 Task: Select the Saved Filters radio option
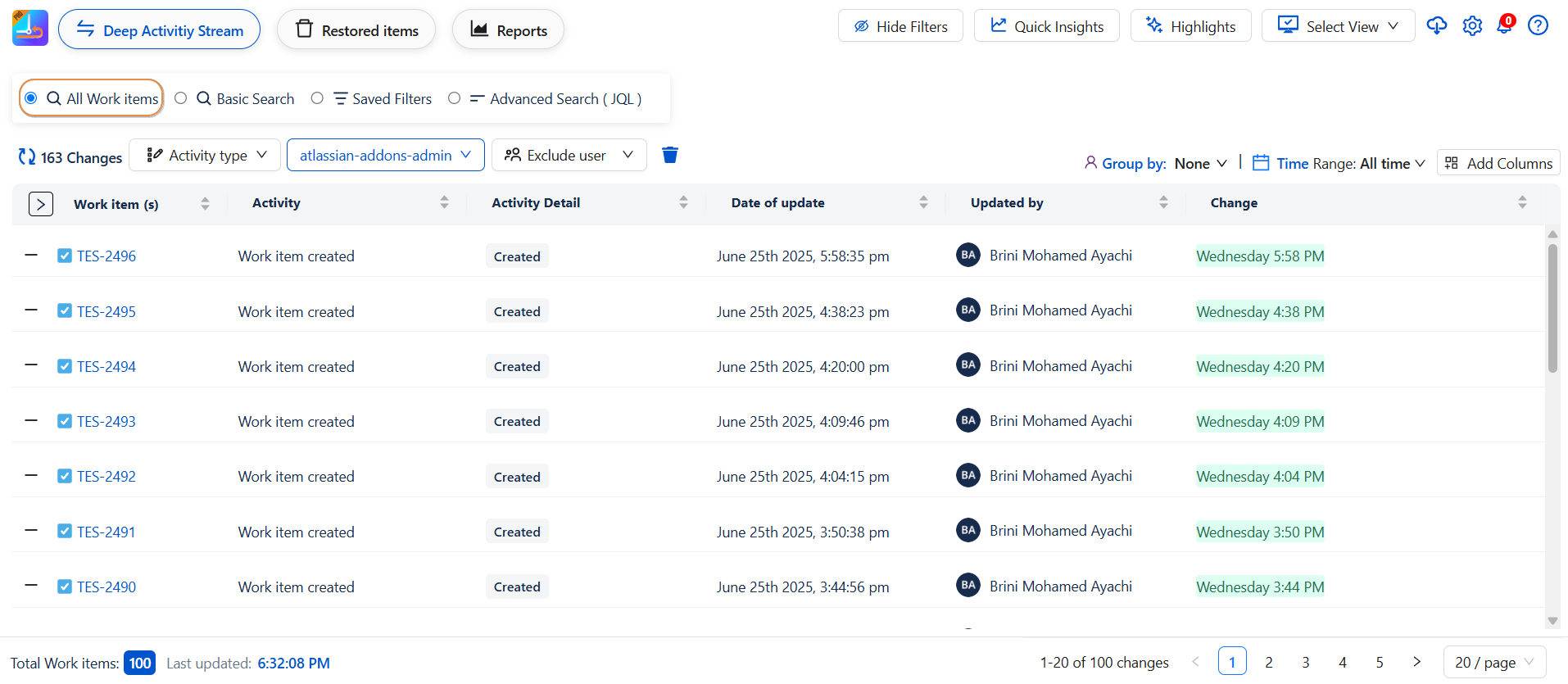(317, 98)
